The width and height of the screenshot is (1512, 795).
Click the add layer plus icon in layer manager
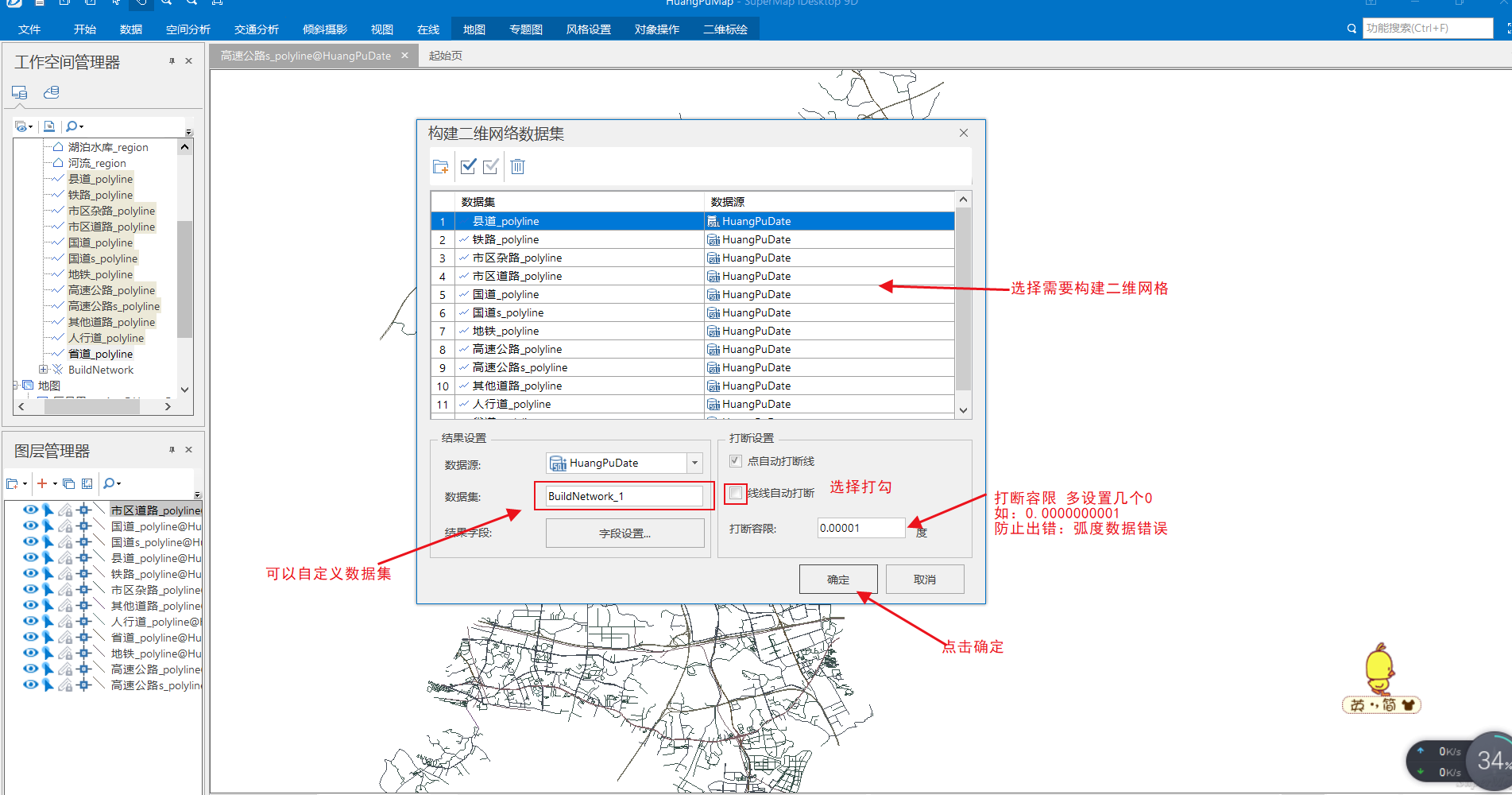pyautogui.click(x=41, y=483)
